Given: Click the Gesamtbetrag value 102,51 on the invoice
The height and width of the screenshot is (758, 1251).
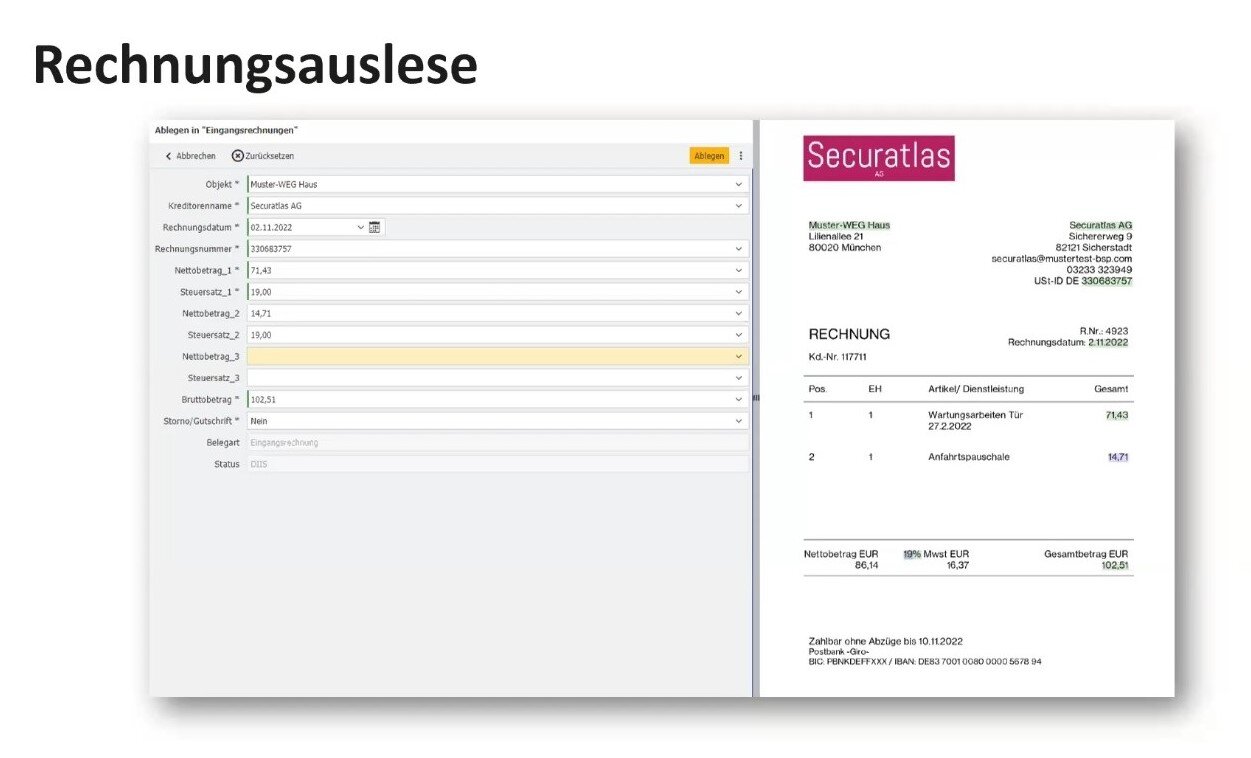Looking at the screenshot, I should click(x=1115, y=565).
